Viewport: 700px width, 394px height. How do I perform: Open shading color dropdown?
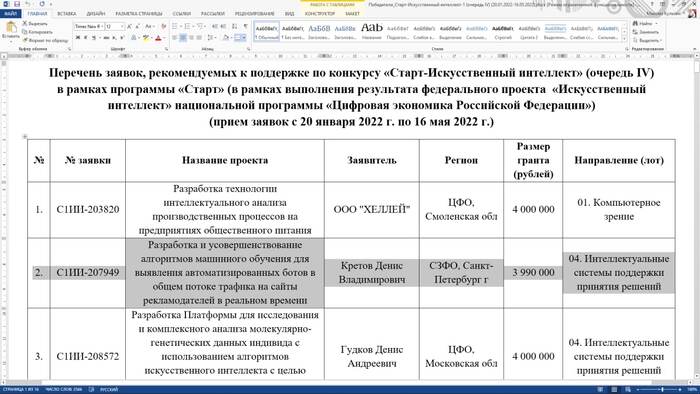pyautogui.click(x=231, y=38)
